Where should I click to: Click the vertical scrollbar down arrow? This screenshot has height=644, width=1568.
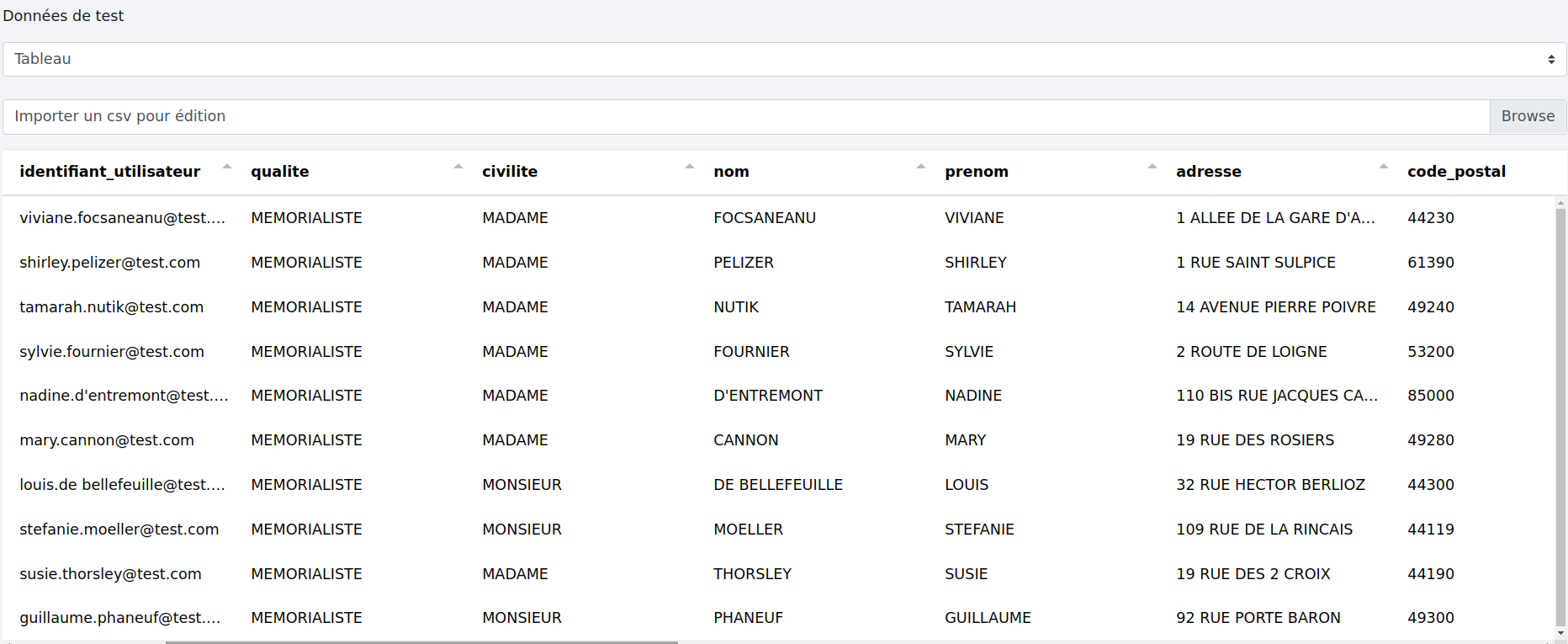pos(1560,633)
